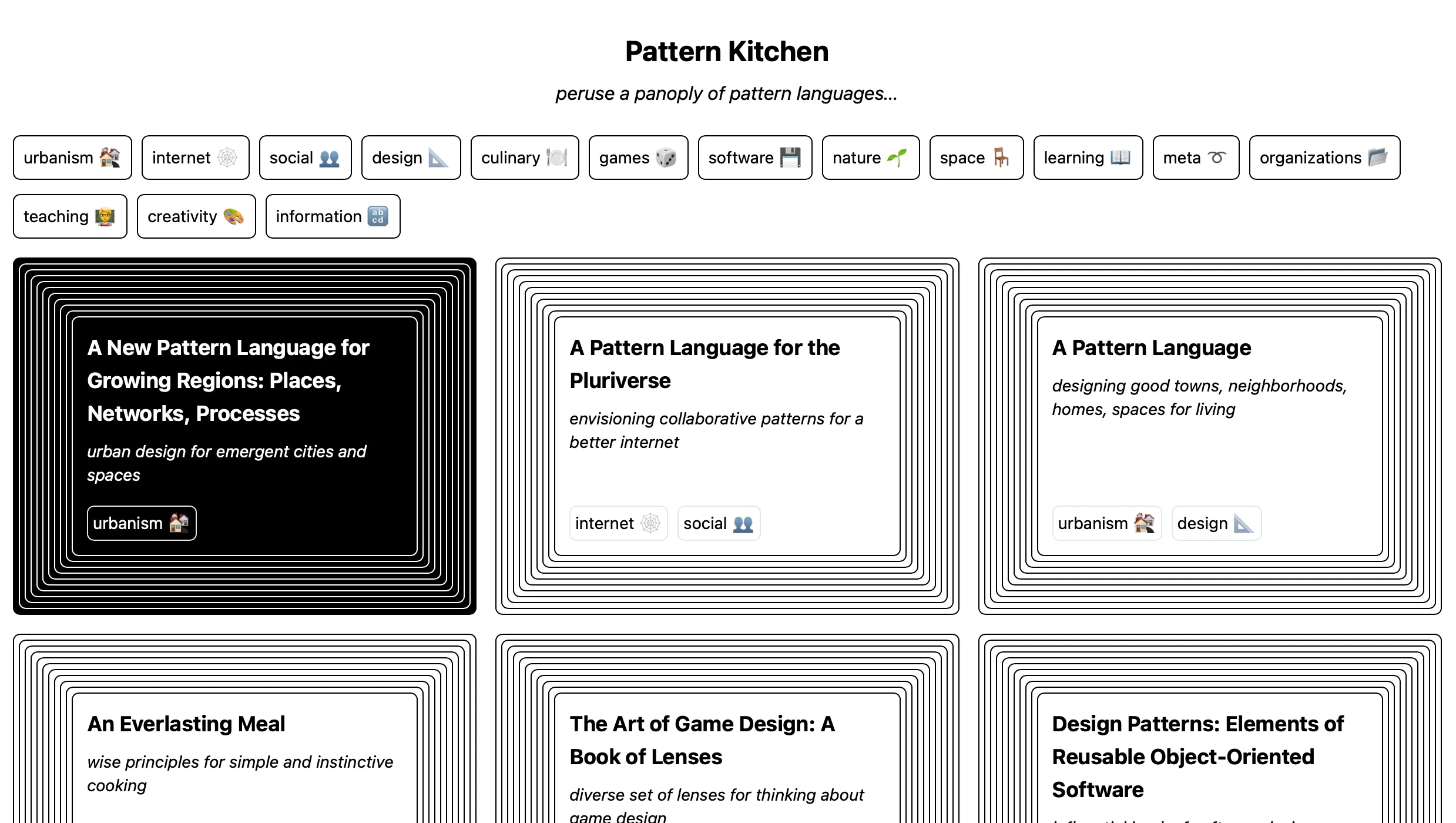Click 'designing good towns, neighborhoods' description
This screenshot has width=1456, height=823.
(x=1199, y=397)
